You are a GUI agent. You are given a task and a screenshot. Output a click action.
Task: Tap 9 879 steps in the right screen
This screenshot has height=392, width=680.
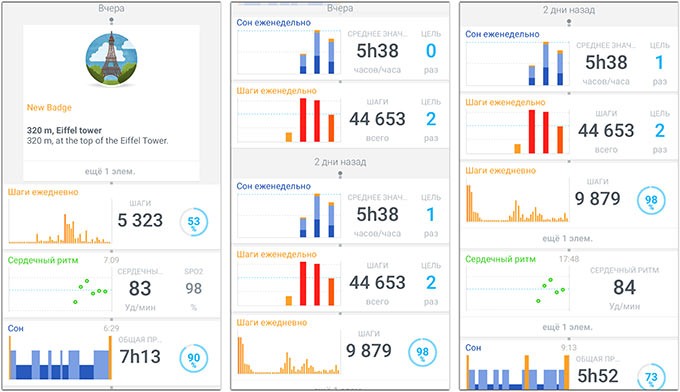[x=598, y=199]
